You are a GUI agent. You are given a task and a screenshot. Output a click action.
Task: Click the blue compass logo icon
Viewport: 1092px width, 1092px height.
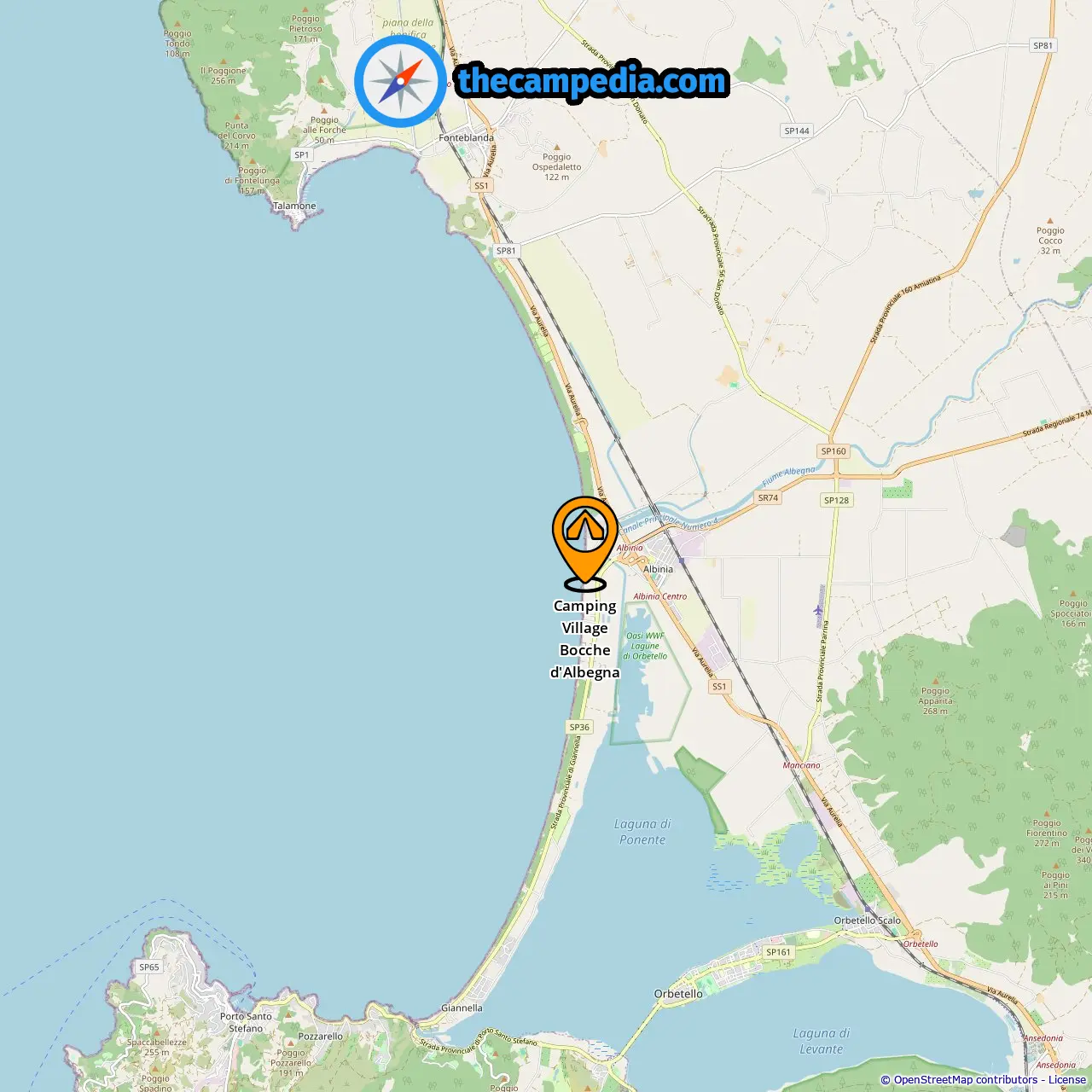pos(400,81)
